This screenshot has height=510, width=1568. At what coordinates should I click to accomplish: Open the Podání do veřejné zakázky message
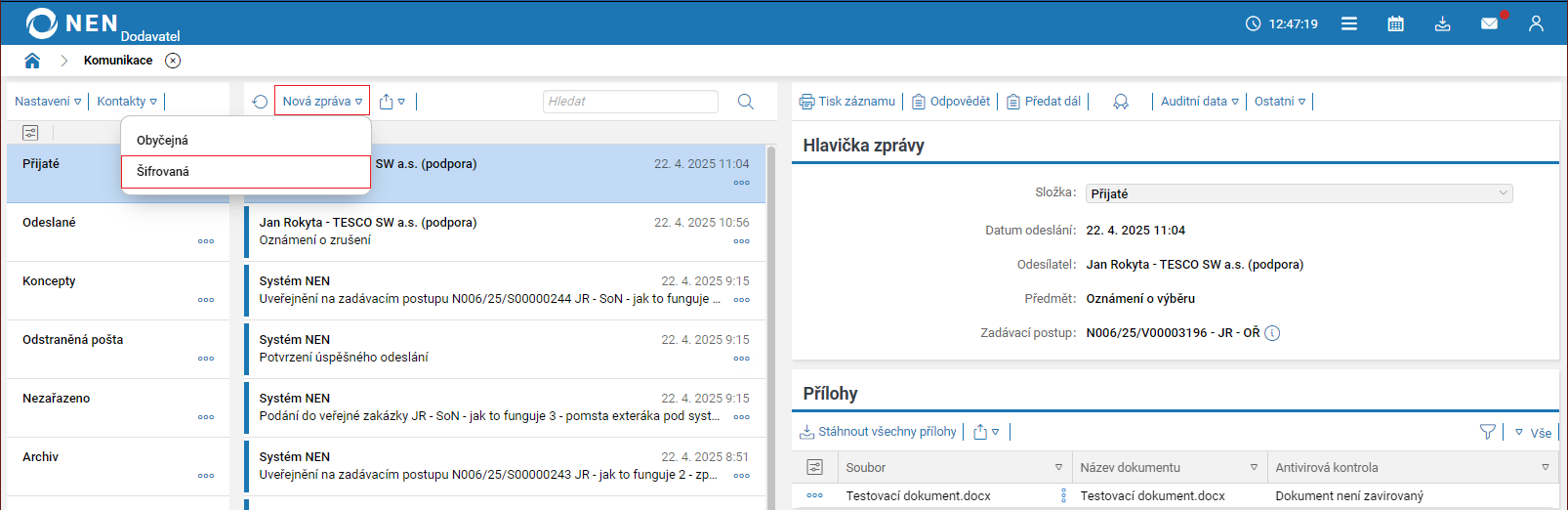pos(504,408)
